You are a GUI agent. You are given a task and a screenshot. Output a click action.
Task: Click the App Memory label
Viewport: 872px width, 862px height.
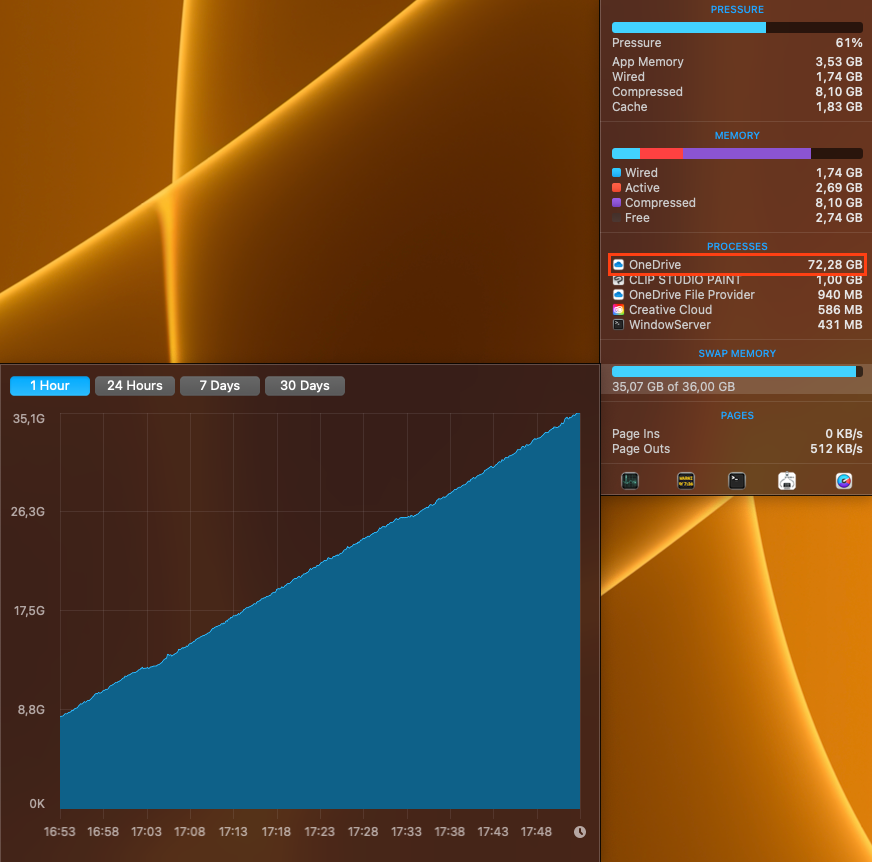click(x=648, y=62)
